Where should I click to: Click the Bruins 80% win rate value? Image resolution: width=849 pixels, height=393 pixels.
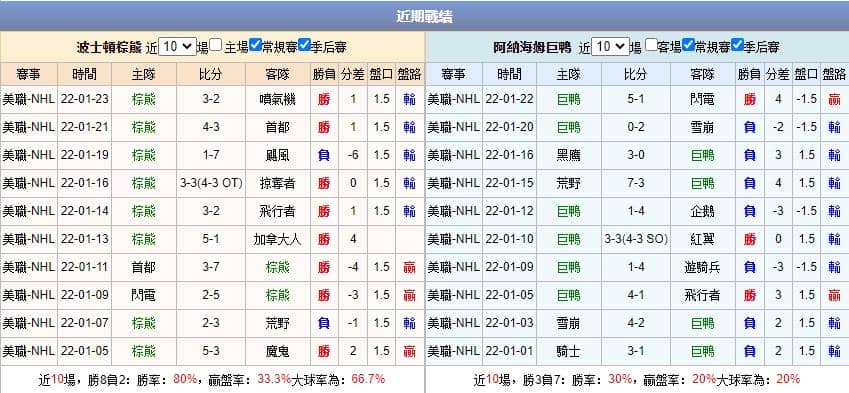(185, 379)
